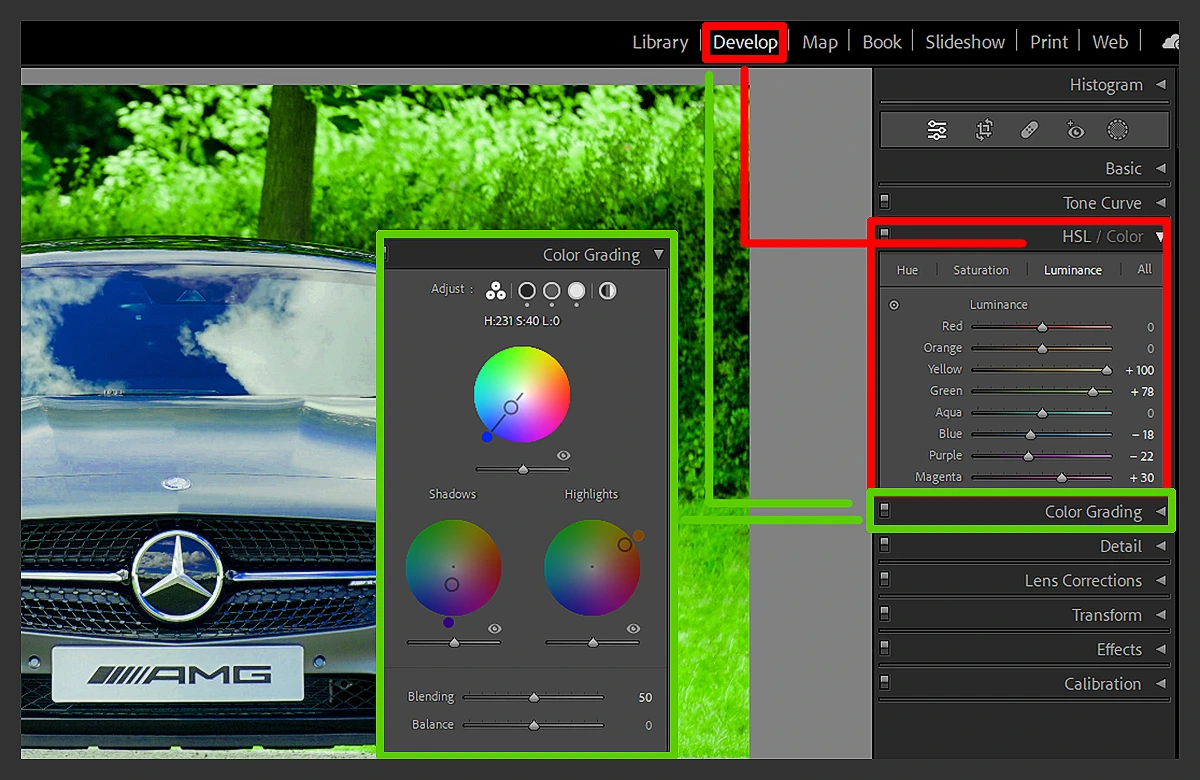The width and height of the screenshot is (1200, 780).
Task: Toggle the Lens Corrections panel switch
Action: click(885, 580)
